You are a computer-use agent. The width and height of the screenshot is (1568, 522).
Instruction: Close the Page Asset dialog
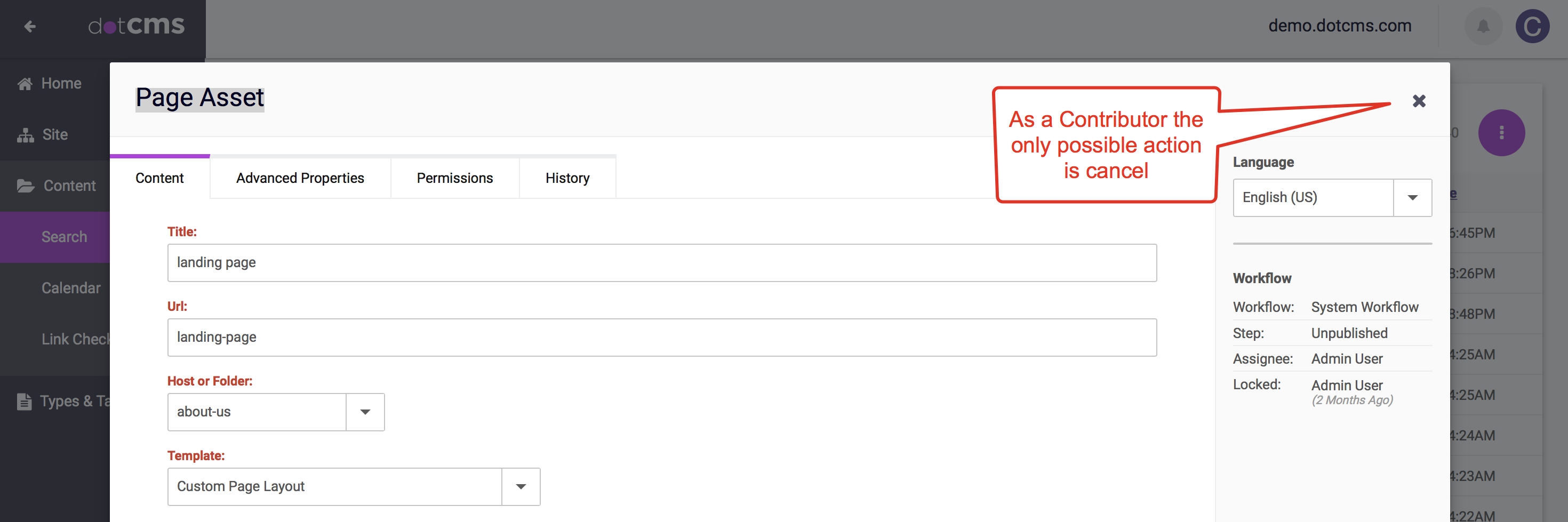click(1419, 101)
